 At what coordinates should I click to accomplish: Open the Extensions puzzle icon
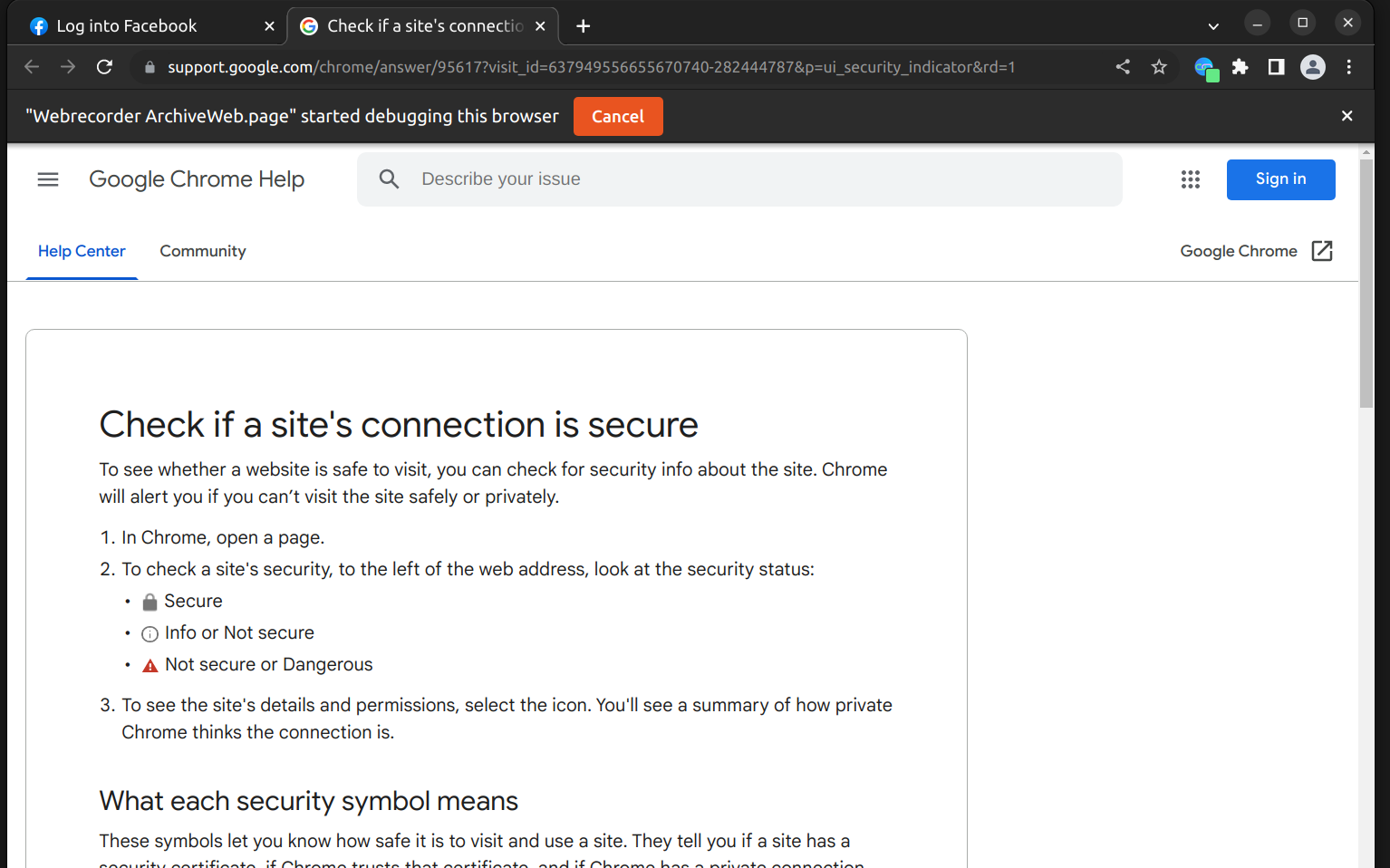(x=1240, y=67)
